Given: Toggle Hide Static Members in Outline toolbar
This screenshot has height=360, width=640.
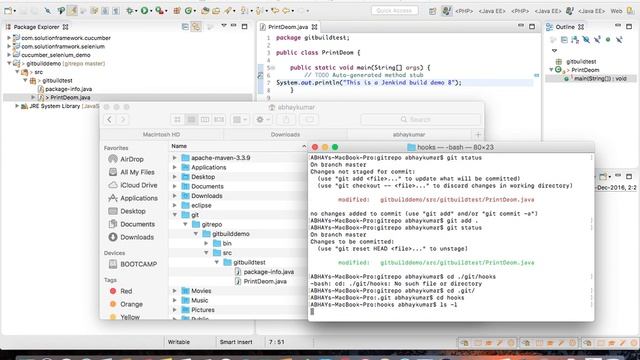Looking at the screenshot, I should coord(597,40).
